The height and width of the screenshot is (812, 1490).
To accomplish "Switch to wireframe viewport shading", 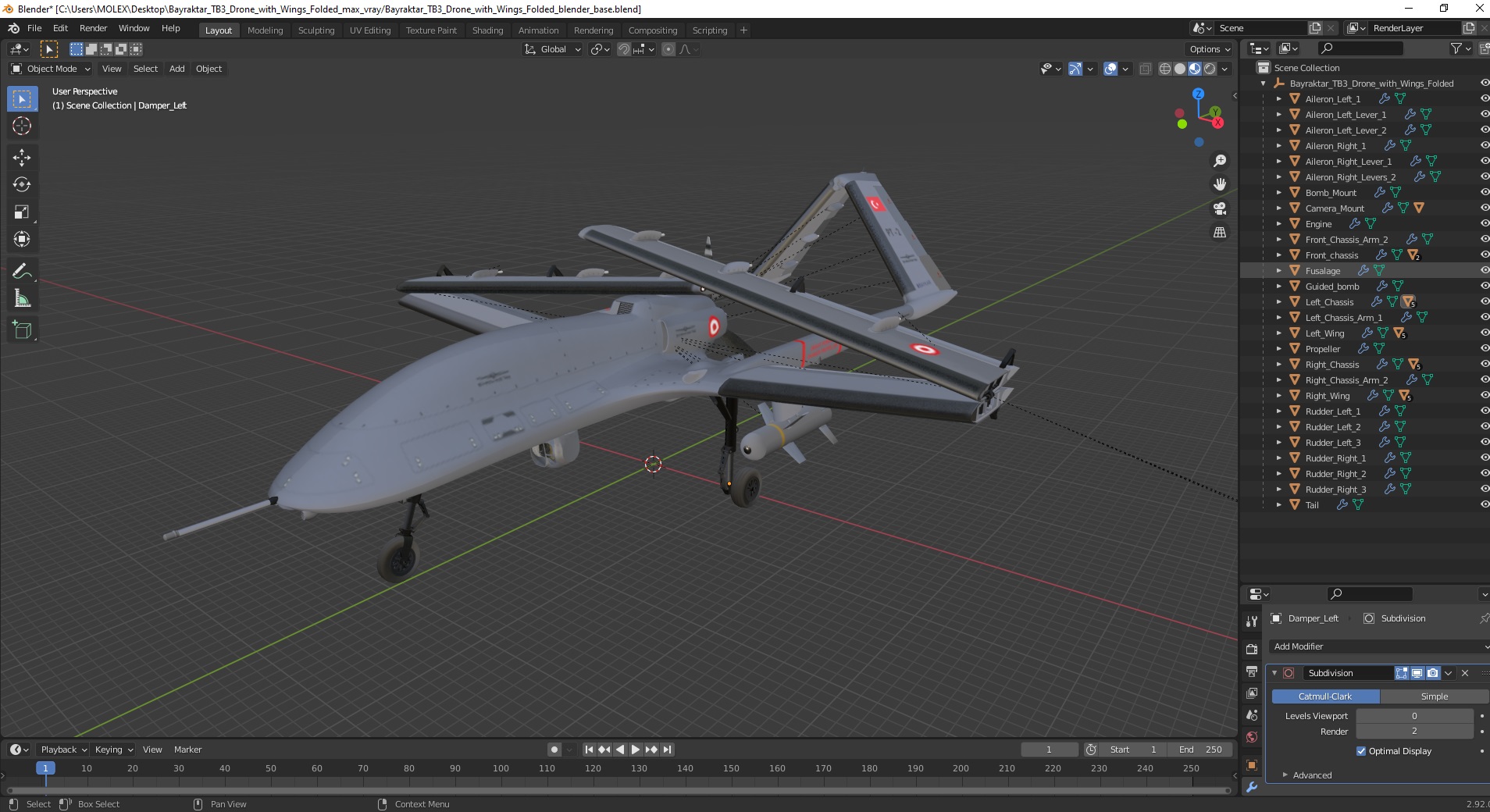I will [1165, 69].
